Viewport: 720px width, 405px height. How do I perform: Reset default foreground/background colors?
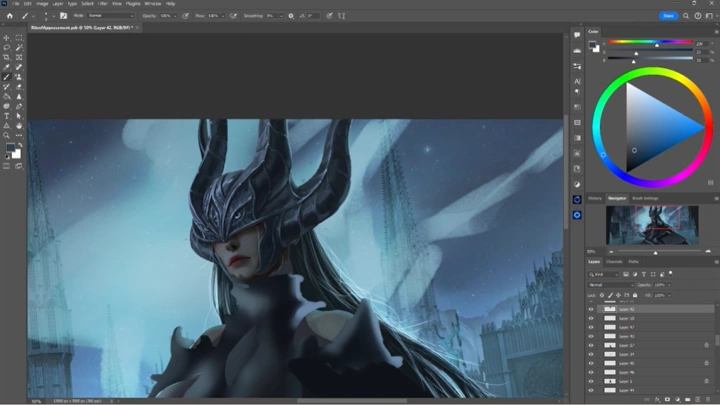[6, 157]
